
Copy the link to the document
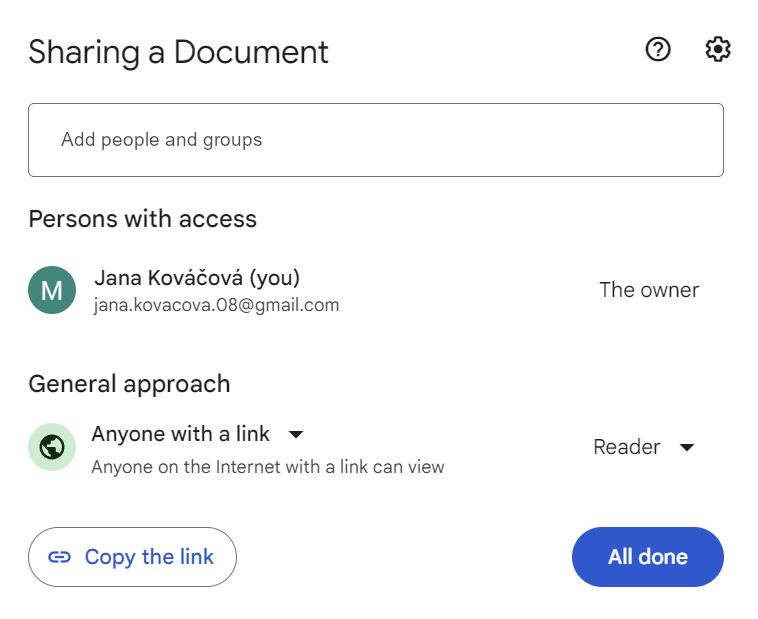(x=132, y=557)
